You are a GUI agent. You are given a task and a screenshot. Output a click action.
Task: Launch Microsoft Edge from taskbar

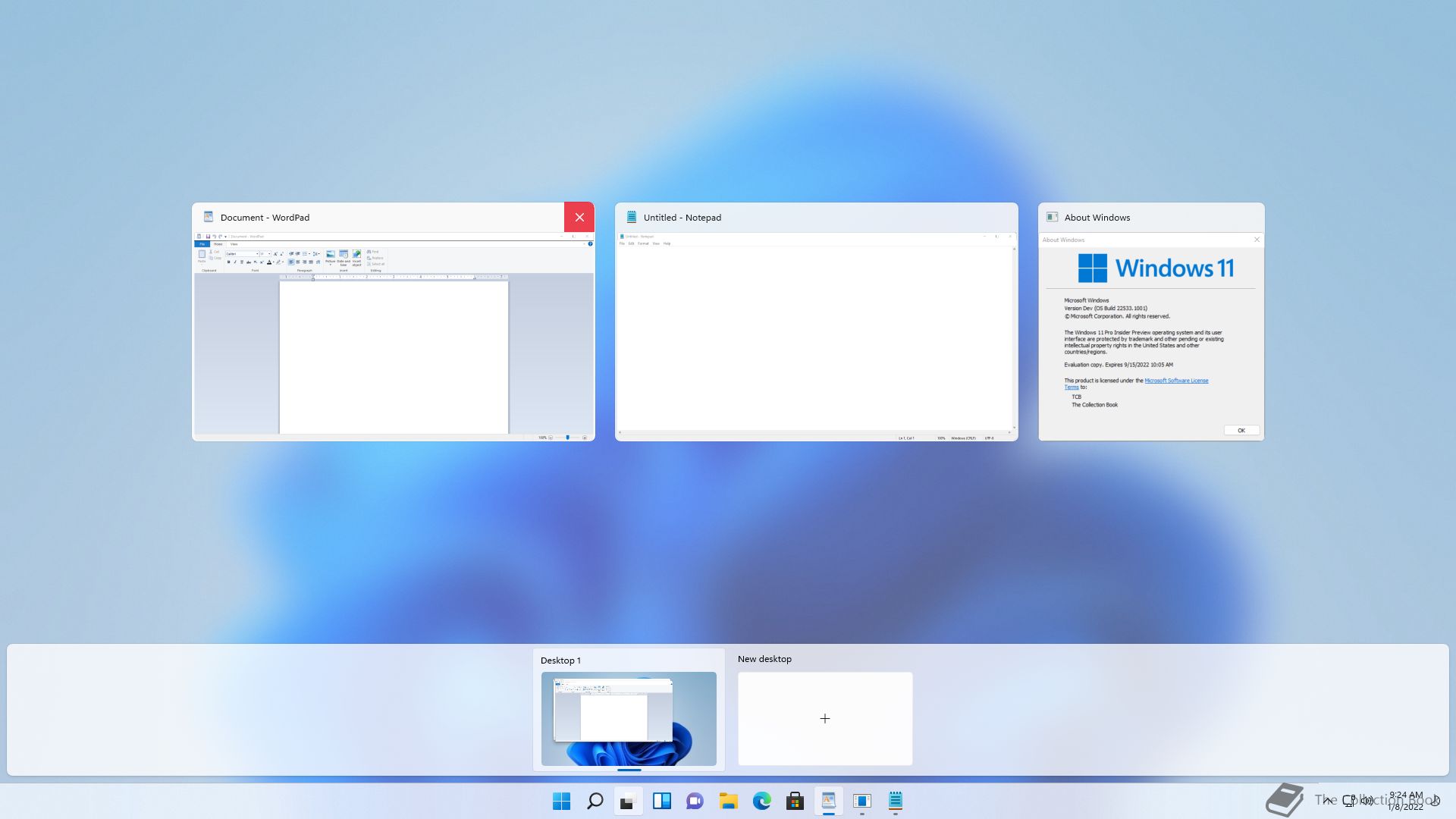761,801
